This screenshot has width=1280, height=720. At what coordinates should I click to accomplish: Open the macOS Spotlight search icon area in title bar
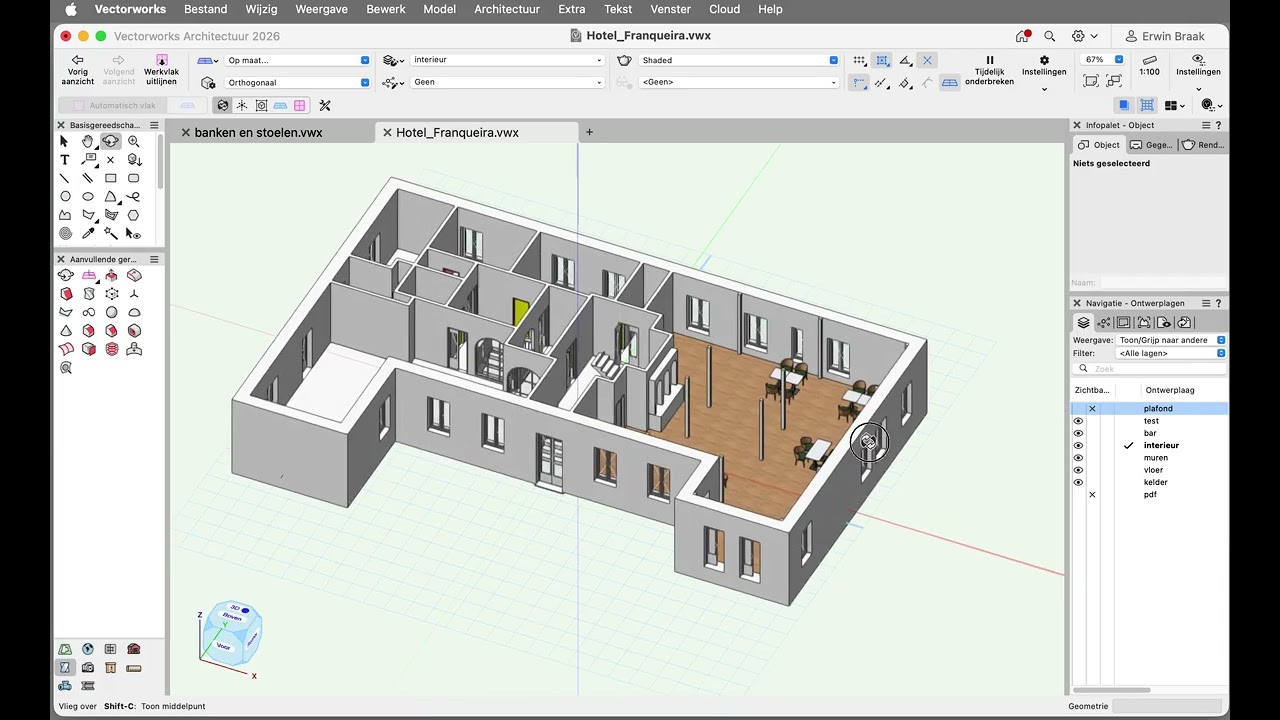(1049, 36)
